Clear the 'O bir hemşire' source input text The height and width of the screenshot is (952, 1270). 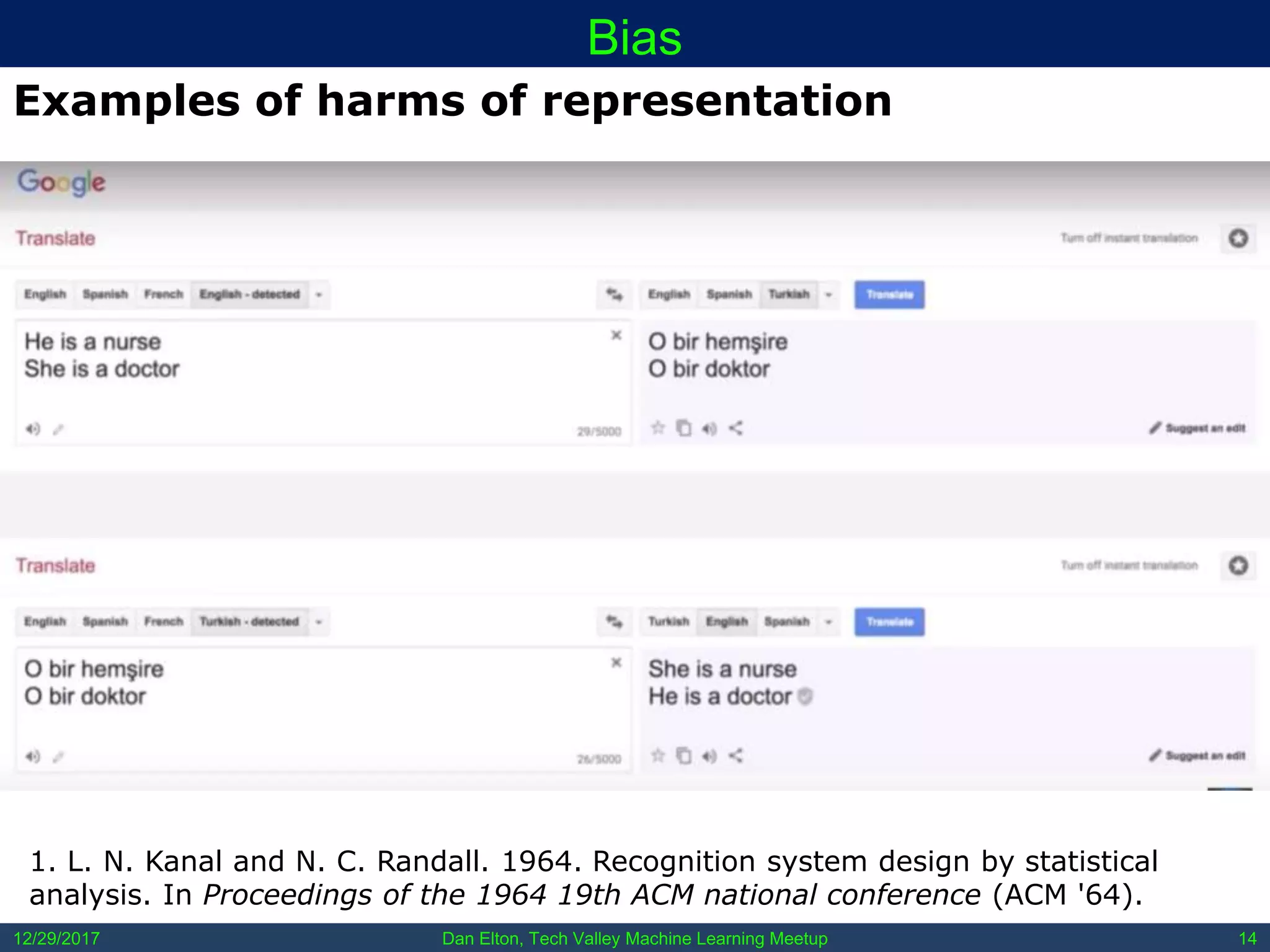click(x=616, y=663)
